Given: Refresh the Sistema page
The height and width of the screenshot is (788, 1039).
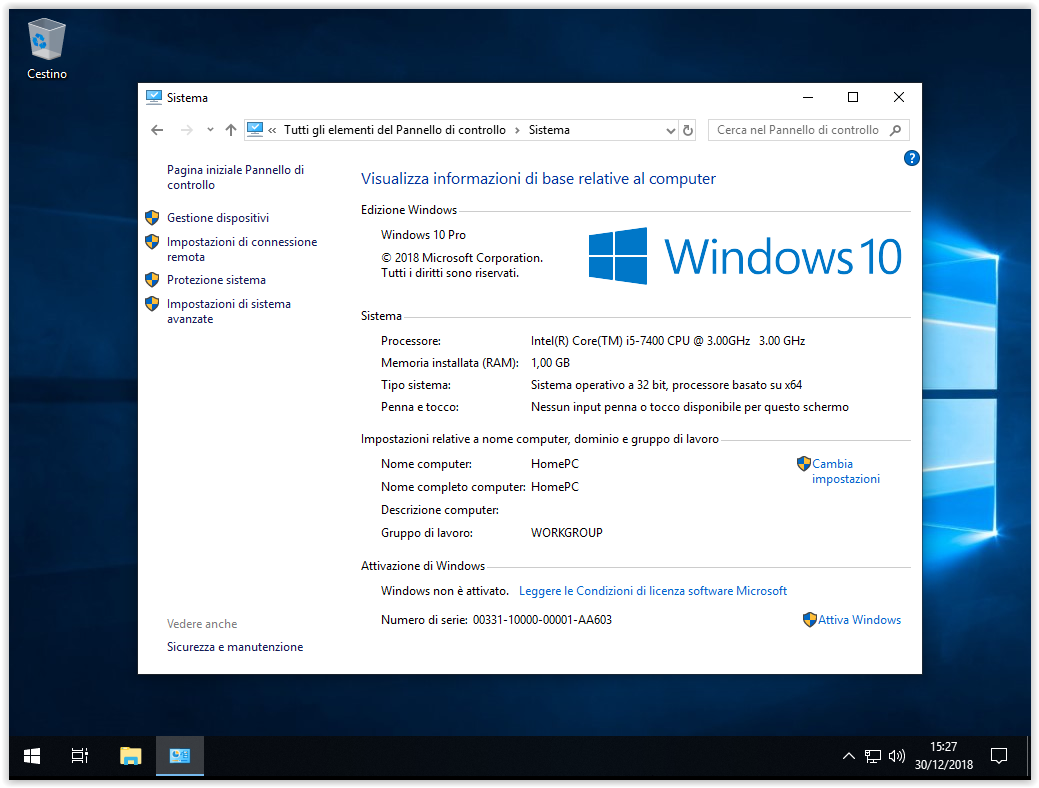Looking at the screenshot, I should [x=688, y=131].
